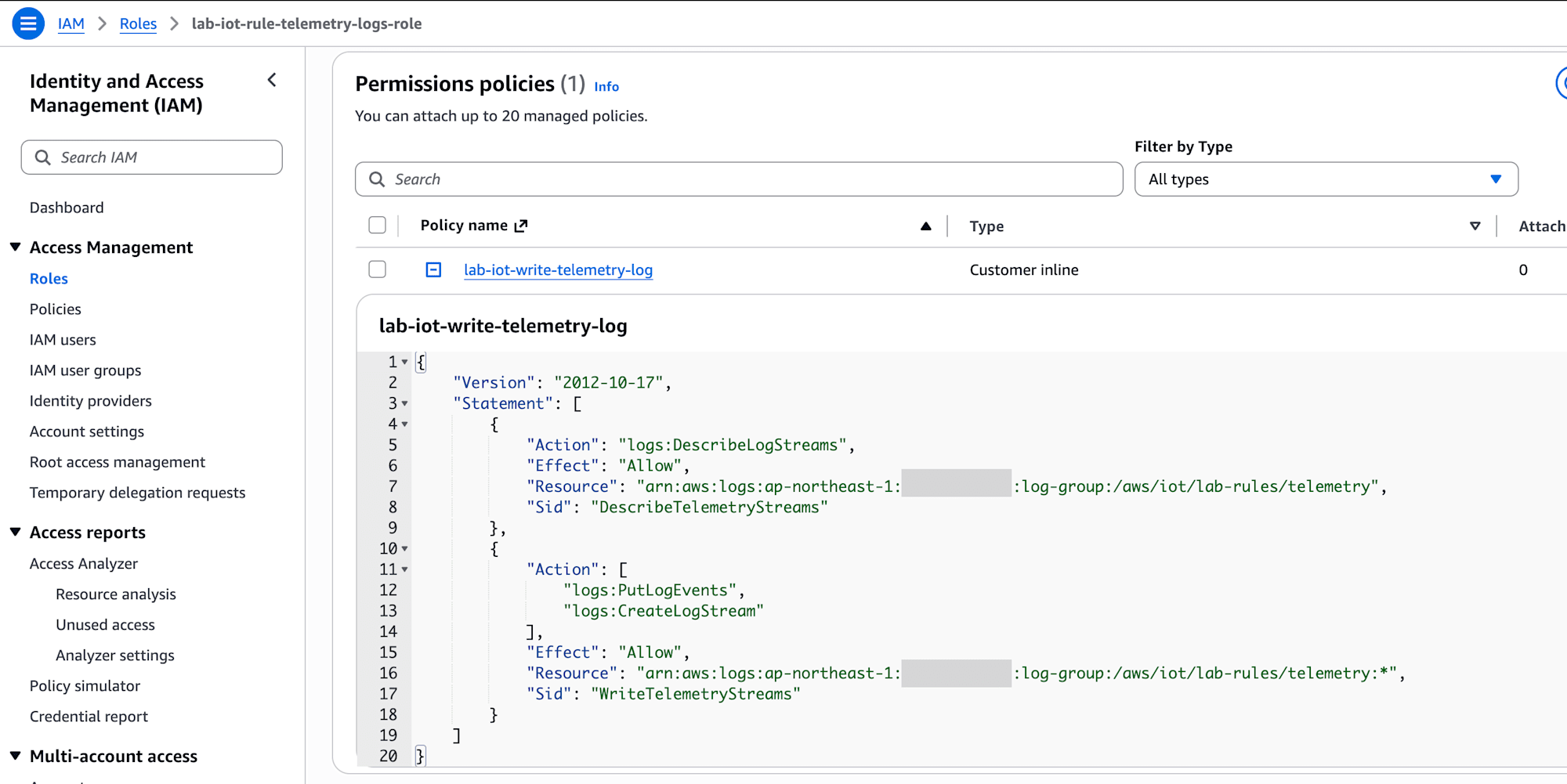The width and height of the screenshot is (1567, 784).
Task: Open Root access management
Action: [x=118, y=461]
